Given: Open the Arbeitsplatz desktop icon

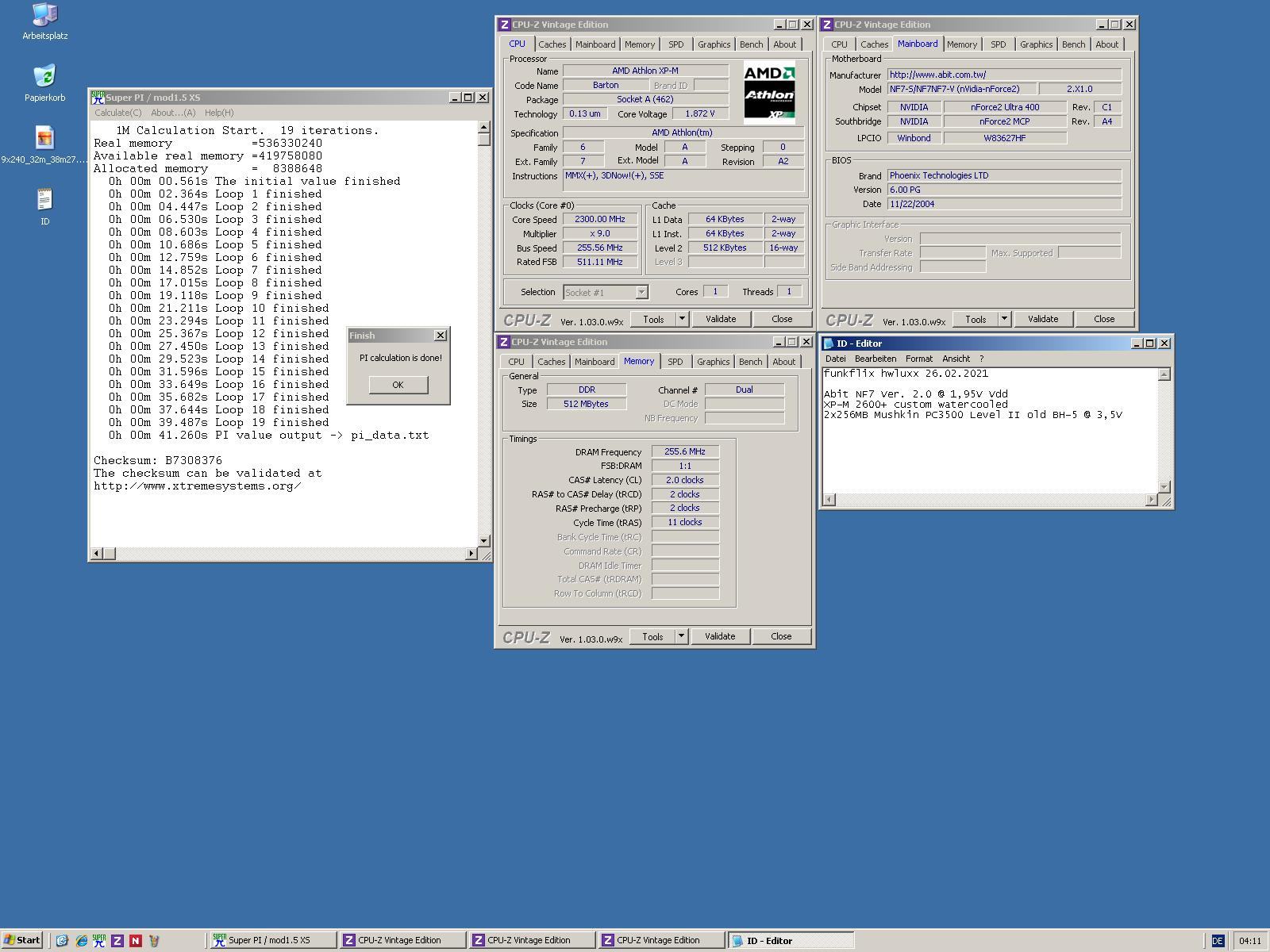Looking at the screenshot, I should (44, 21).
